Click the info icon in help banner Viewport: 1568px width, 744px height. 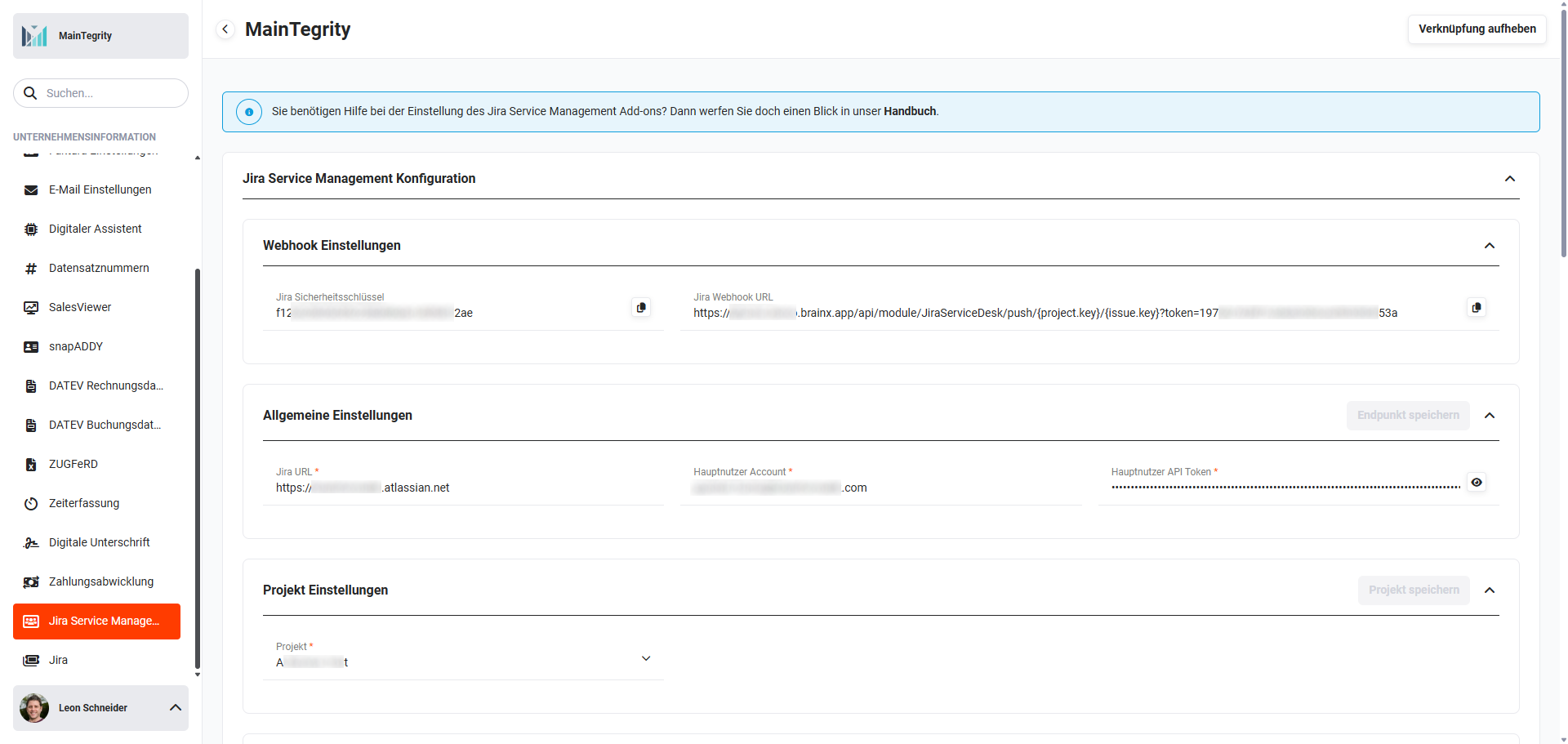pos(249,112)
